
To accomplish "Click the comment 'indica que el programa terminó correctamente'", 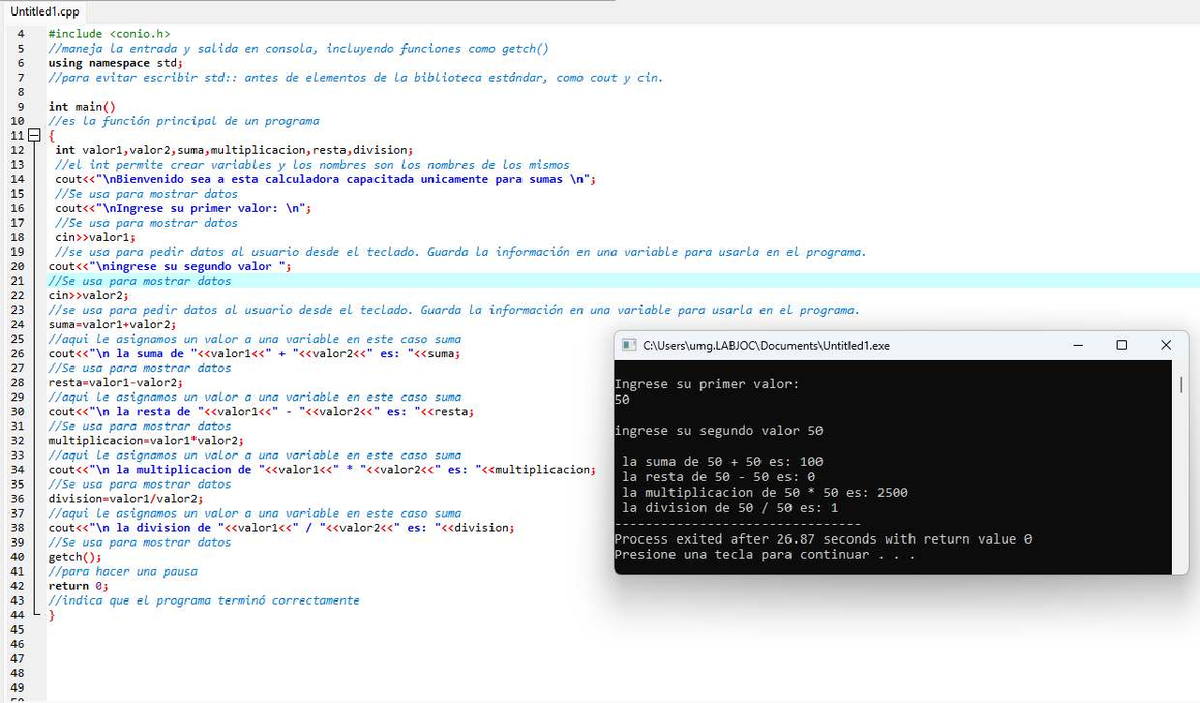I will (204, 601).
